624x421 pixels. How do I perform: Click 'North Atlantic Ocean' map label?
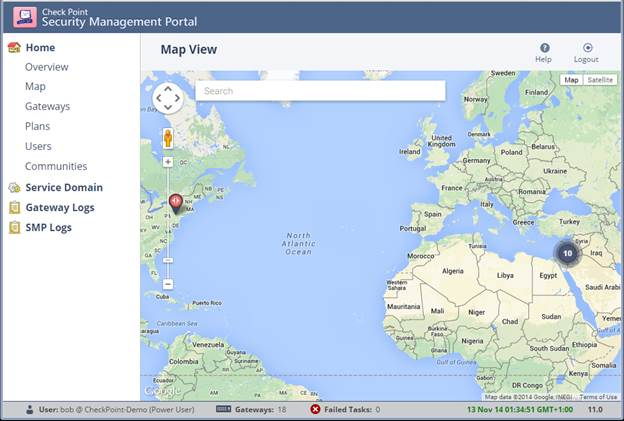(298, 244)
